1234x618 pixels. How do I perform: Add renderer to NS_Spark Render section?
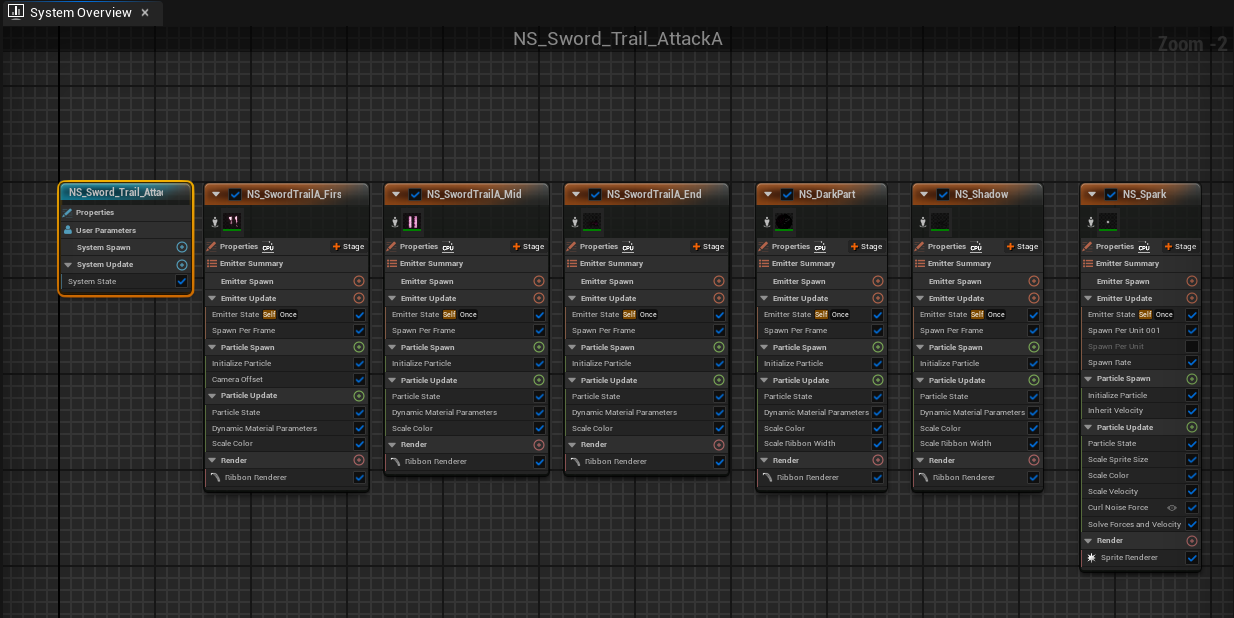pyautogui.click(x=1191, y=541)
